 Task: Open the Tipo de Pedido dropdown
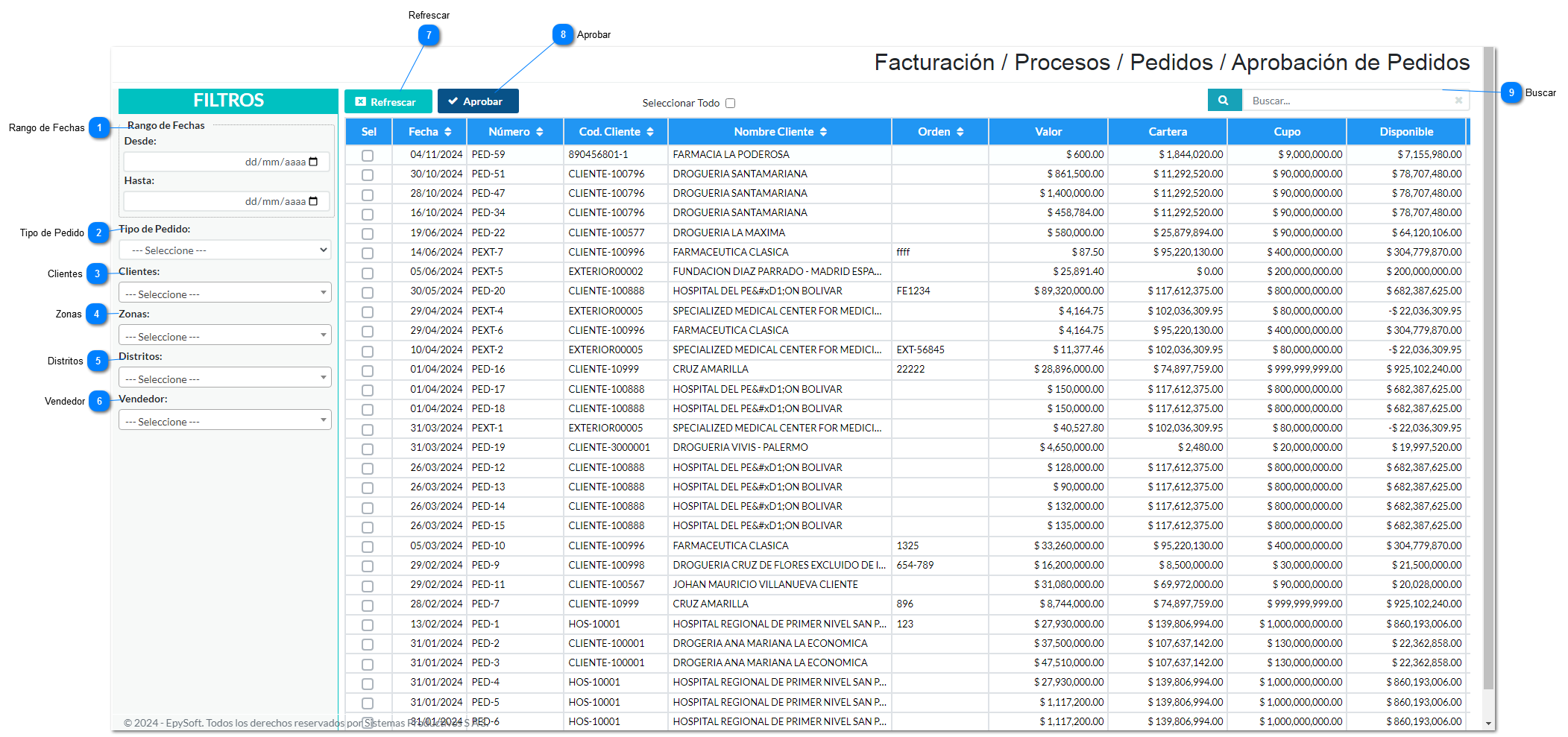(x=225, y=250)
